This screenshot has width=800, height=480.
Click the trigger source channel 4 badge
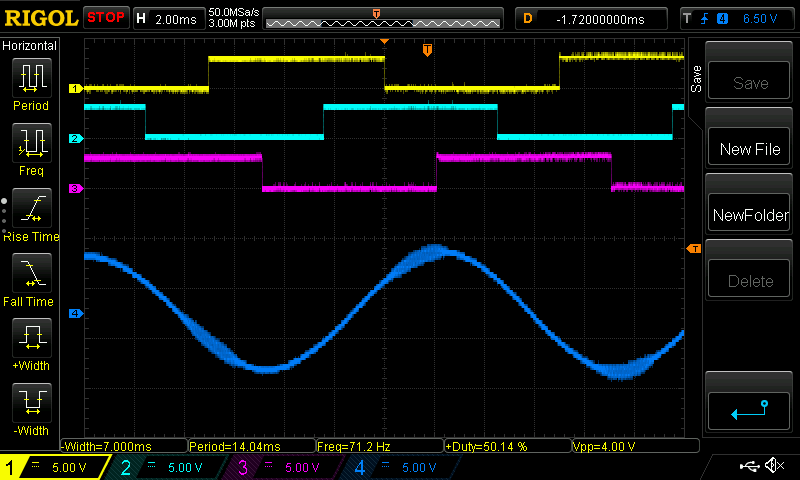722,19
